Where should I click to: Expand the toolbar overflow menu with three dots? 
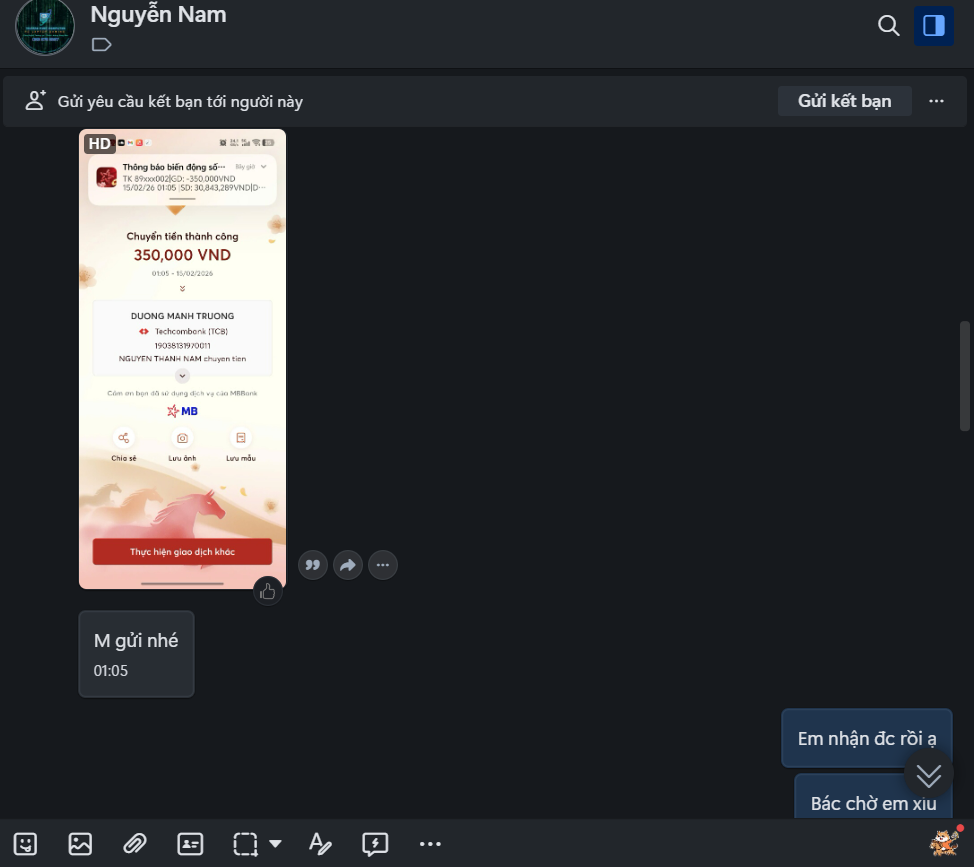430,843
